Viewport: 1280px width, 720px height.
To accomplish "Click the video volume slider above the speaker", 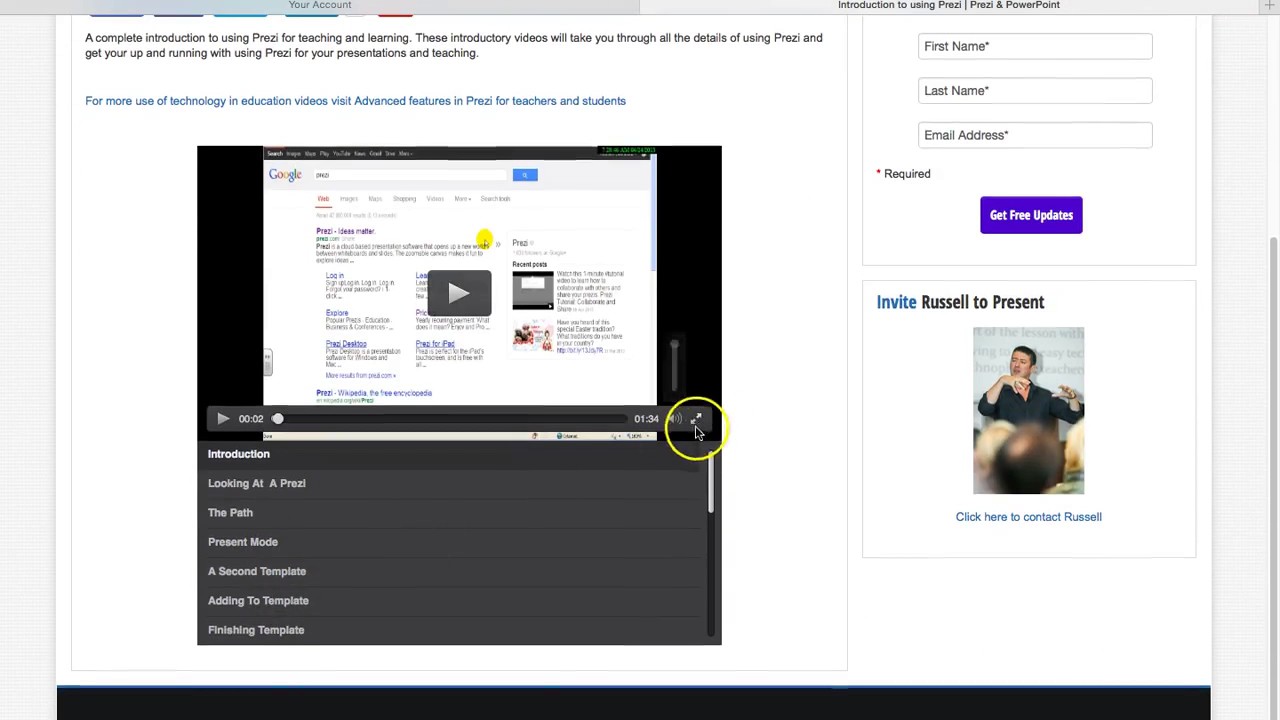I will pos(674,368).
